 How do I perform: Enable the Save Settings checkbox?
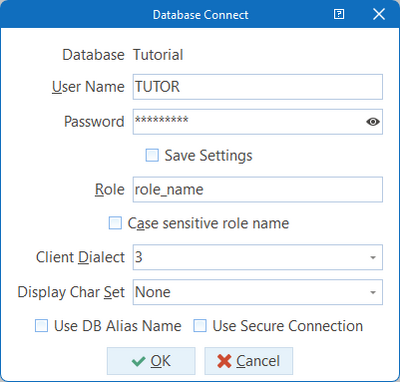tap(152, 156)
